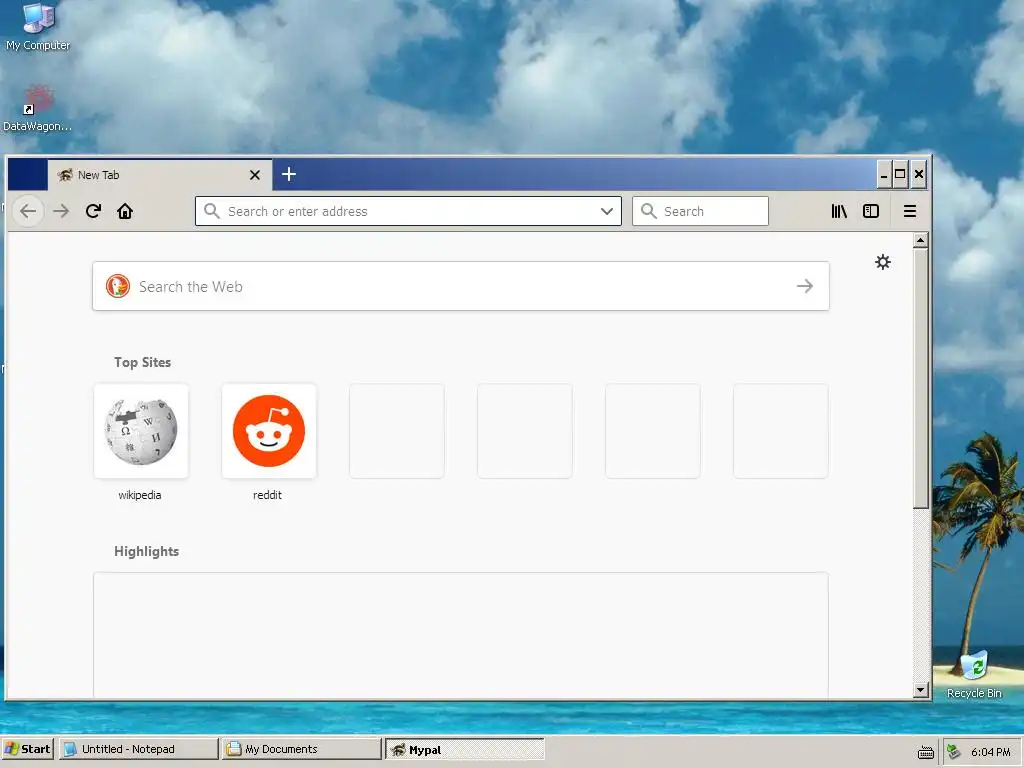Screen dimensions: 1024x768
Task: Minimize the Mypal browser window
Action: tap(884, 174)
